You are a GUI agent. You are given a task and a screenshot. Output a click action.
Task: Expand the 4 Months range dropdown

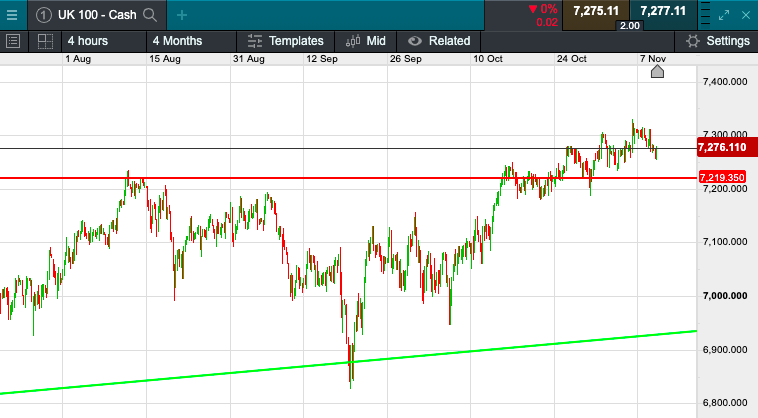(x=177, y=41)
